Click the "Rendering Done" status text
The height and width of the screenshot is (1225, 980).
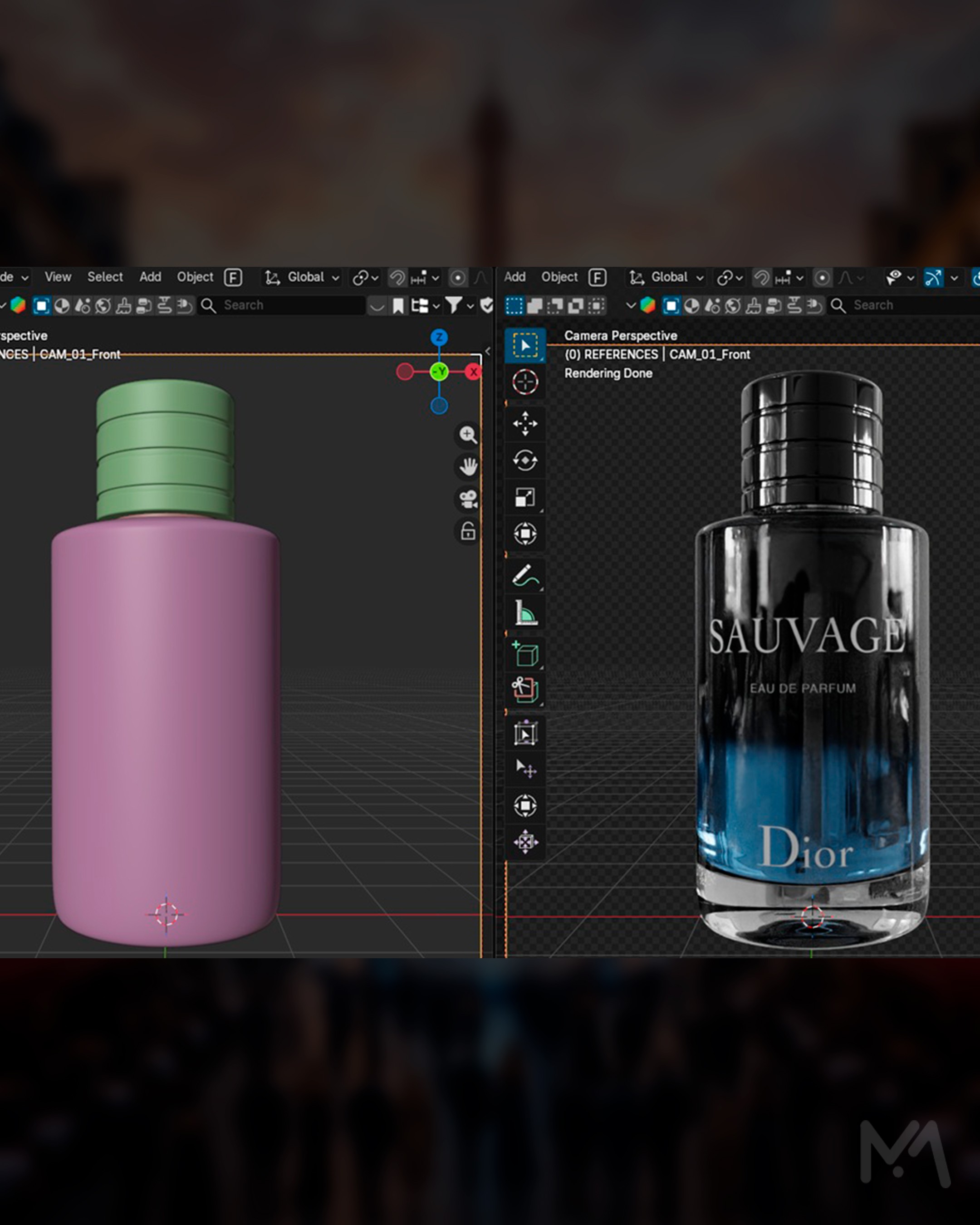(608, 373)
